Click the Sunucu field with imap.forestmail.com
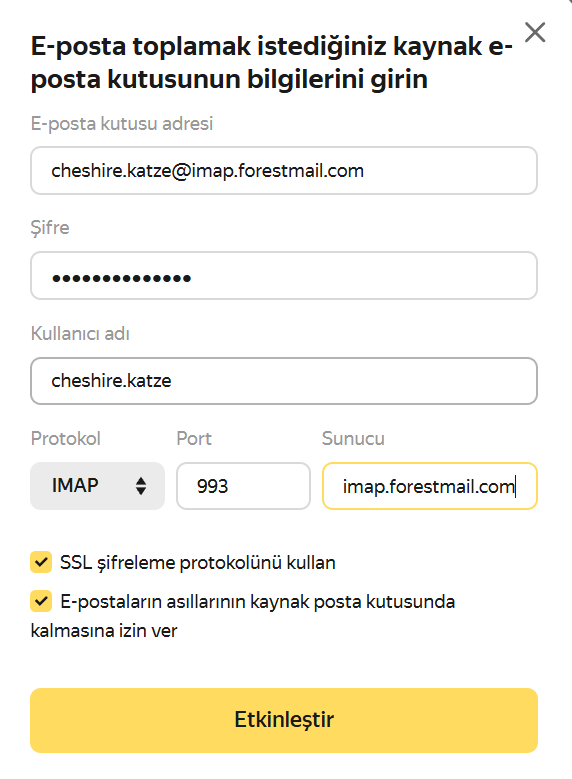The width and height of the screenshot is (572, 779). tap(430, 486)
